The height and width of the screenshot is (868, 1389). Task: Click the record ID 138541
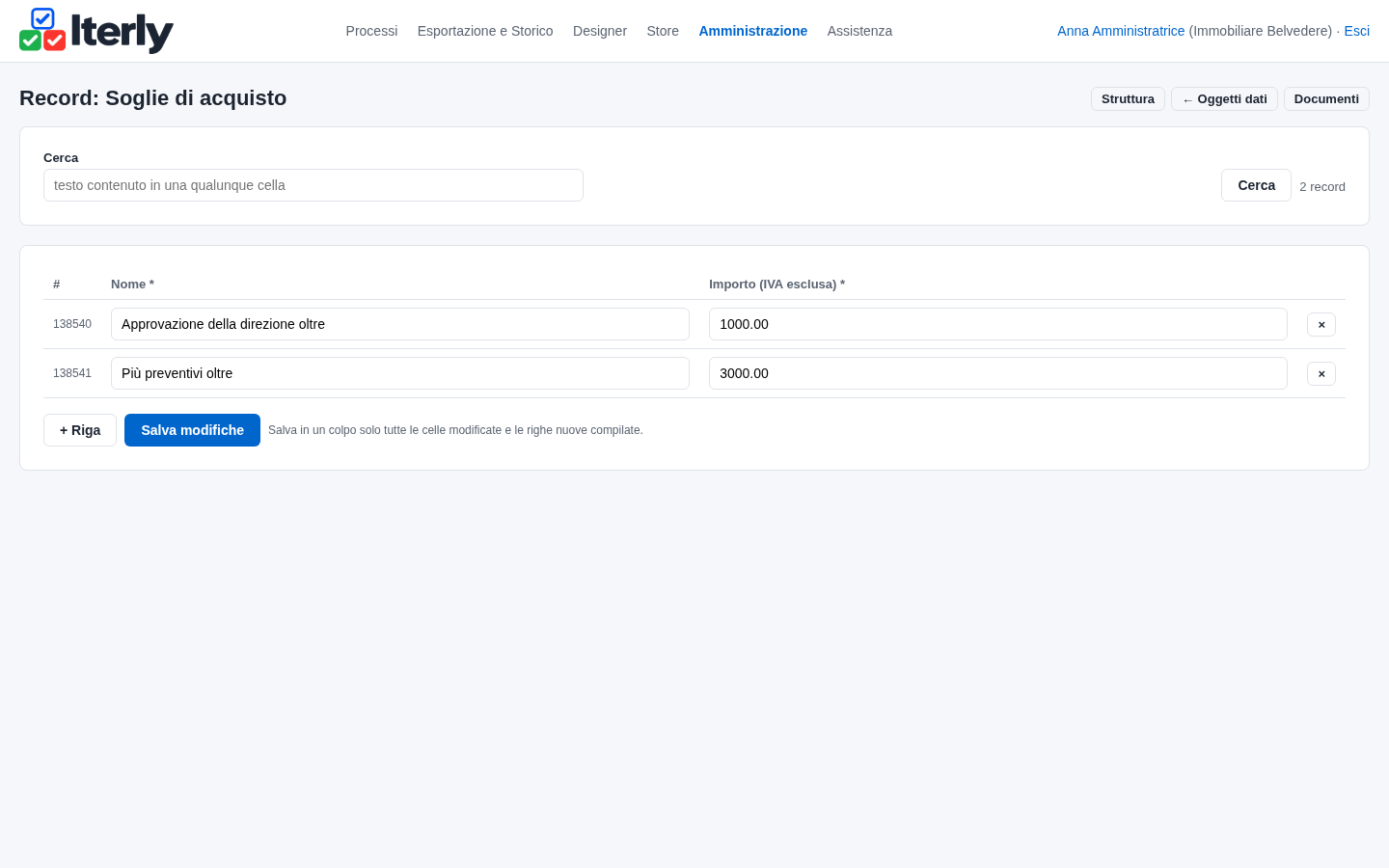click(72, 373)
